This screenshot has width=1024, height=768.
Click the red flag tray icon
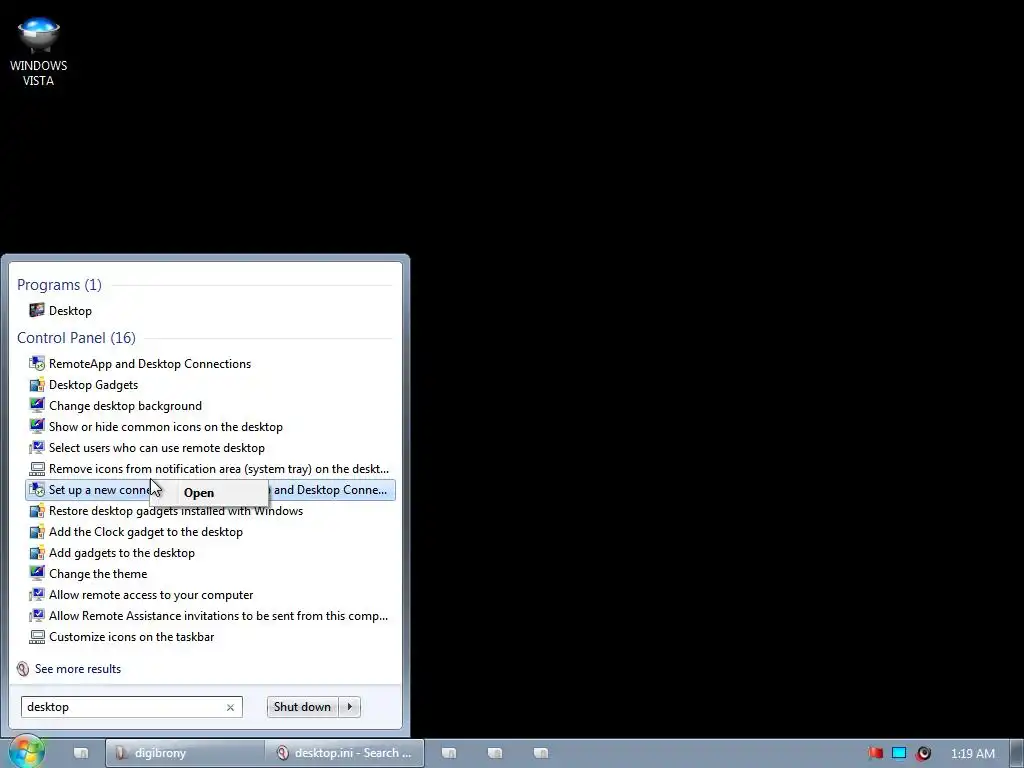point(876,753)
